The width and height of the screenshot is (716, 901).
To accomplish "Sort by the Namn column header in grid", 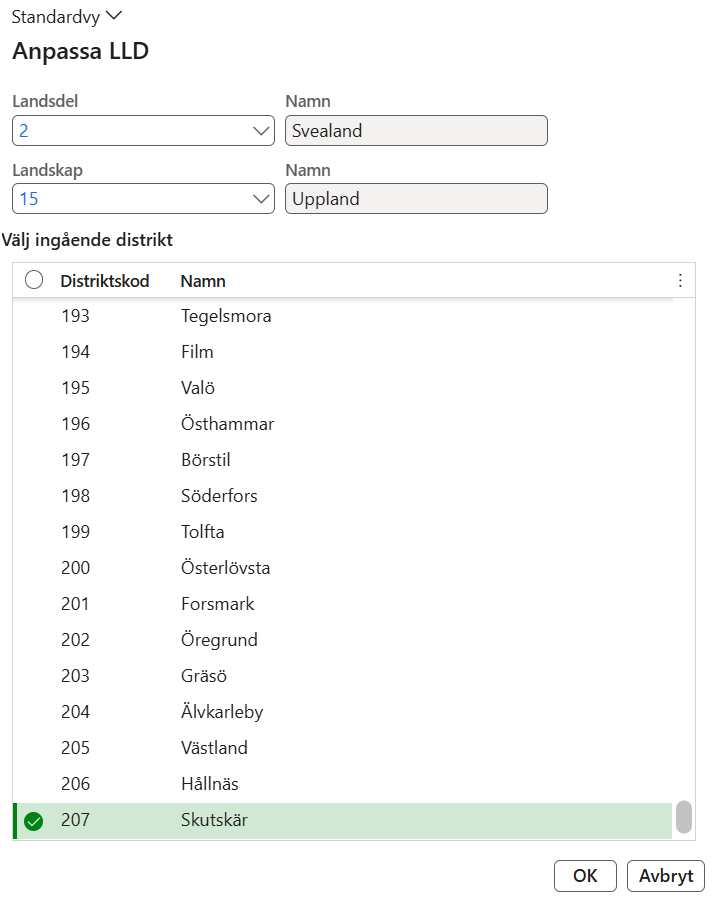I will (x=203, y=281).
